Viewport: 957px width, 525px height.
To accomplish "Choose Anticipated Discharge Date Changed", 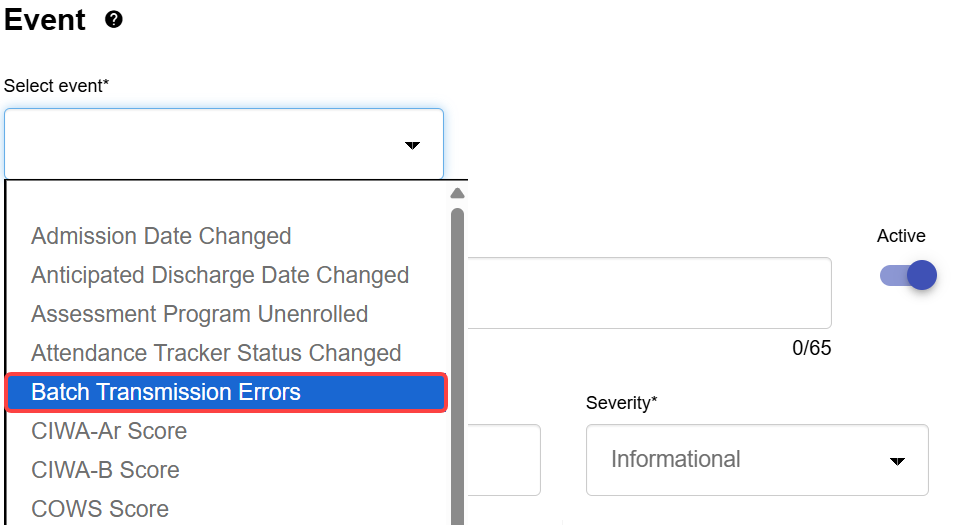I will point(220,275).
